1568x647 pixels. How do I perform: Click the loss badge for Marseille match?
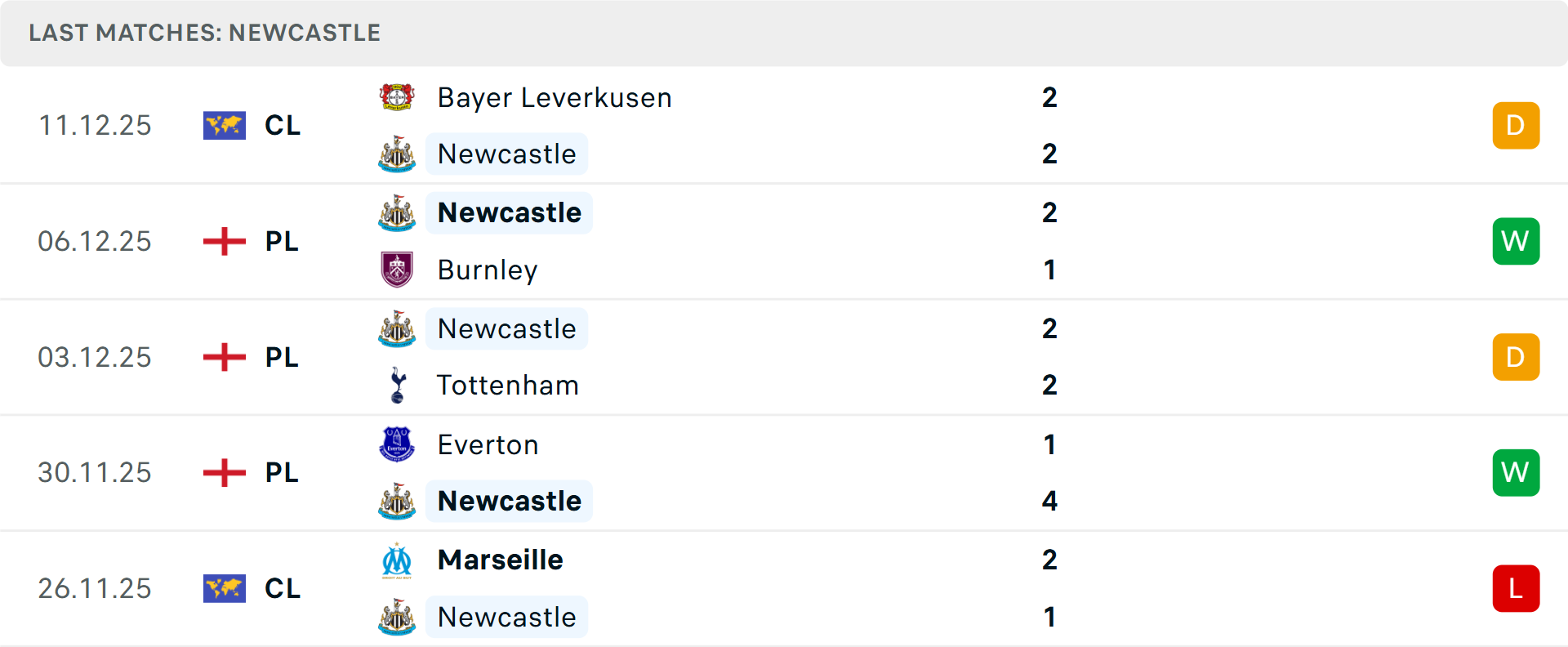pos(1516,589)
